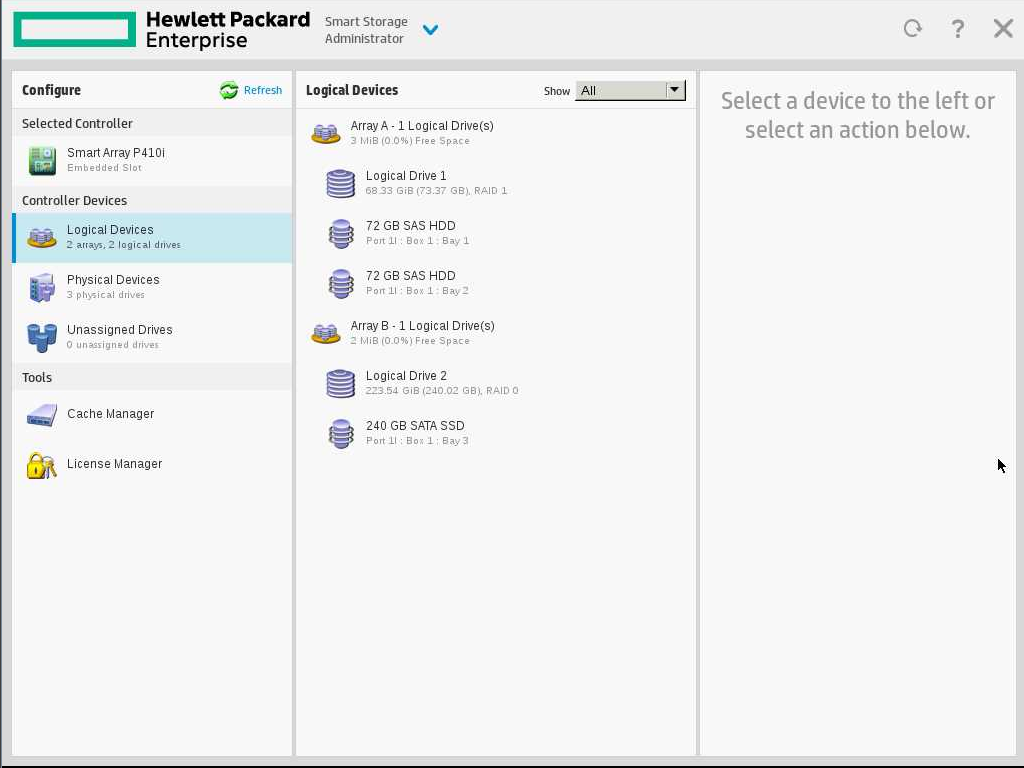Click the Logical Devices panel heading

(x=352, y=90)
